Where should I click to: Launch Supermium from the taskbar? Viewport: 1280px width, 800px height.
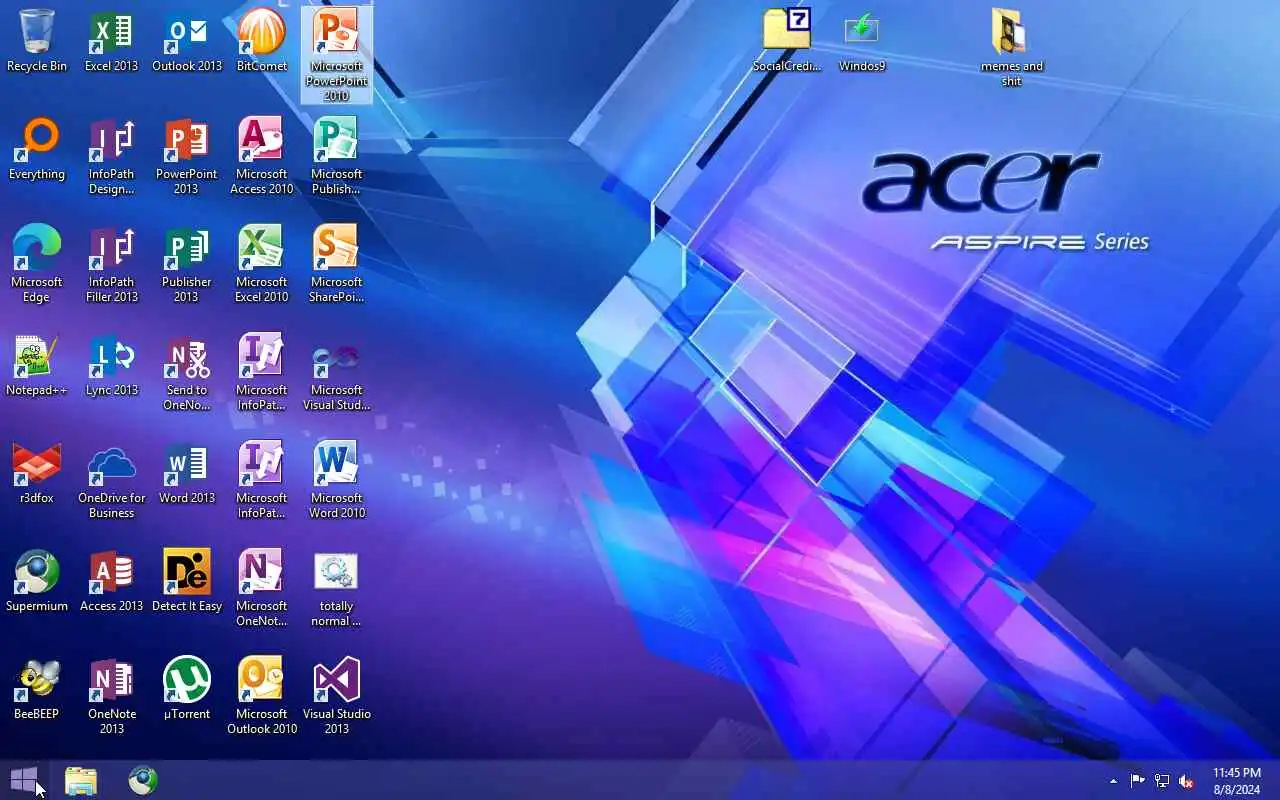(x=143, y=780)
